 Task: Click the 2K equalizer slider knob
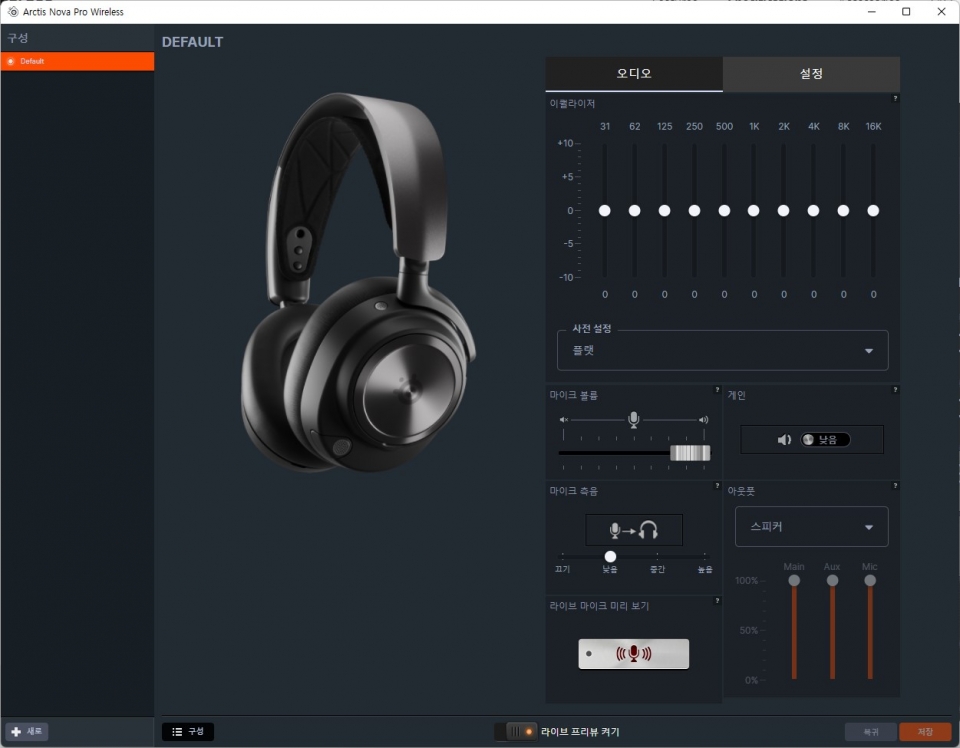[783, 211]
